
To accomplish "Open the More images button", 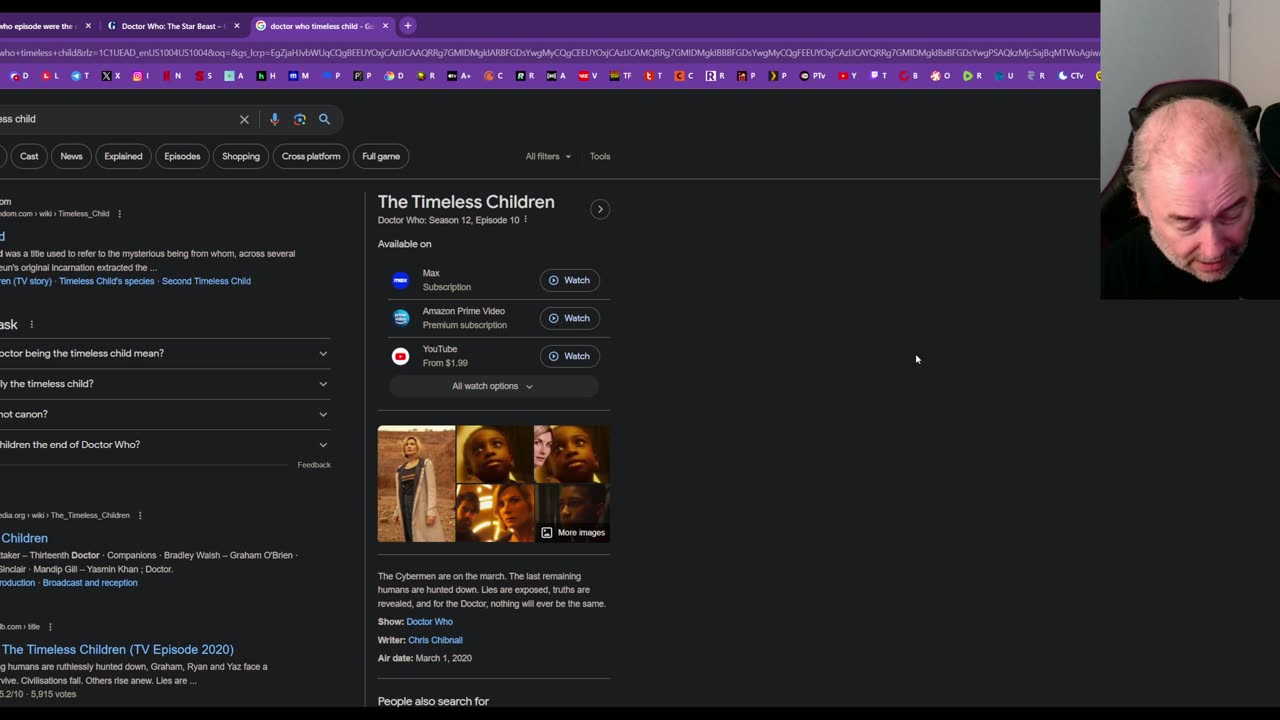I will pos(573,533).
